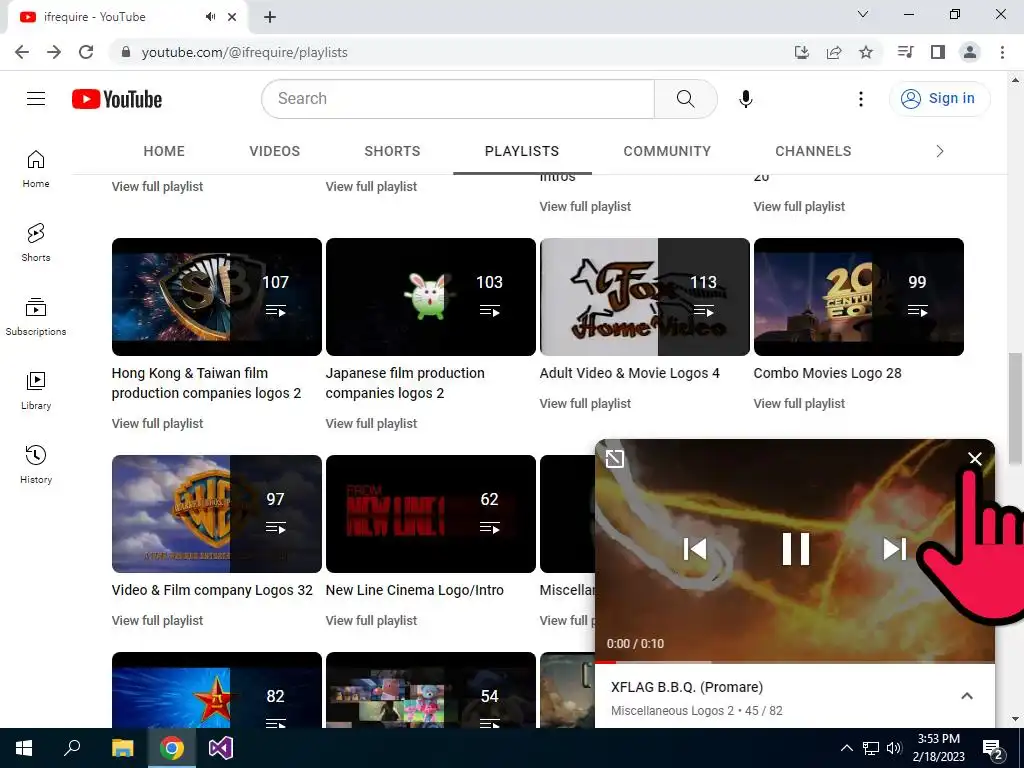Mute tab via speaker icon
The image size is (1024, 768).
210,17
